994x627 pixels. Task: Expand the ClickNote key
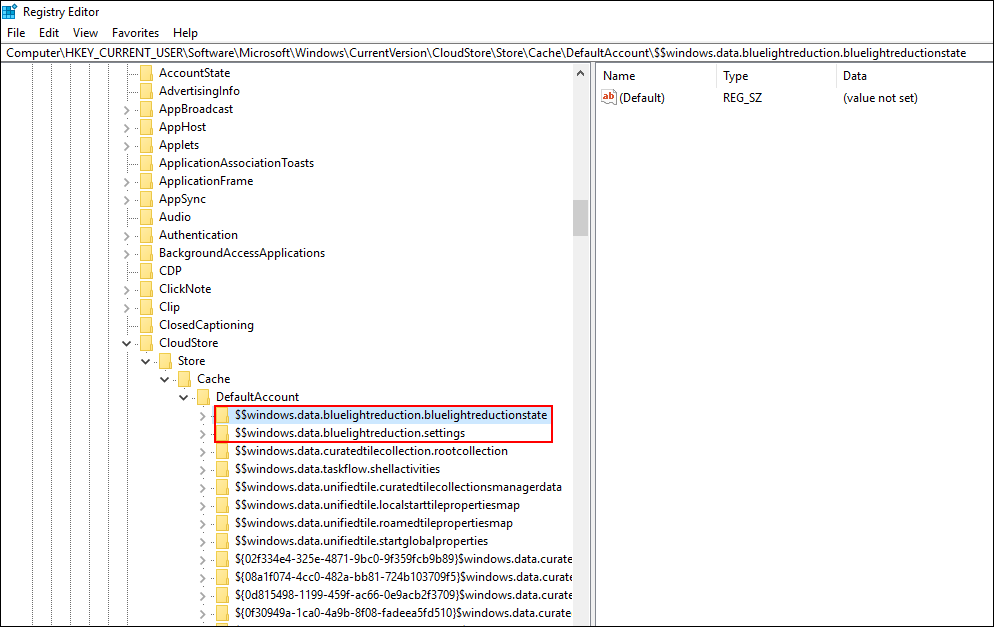click(127, 289)
